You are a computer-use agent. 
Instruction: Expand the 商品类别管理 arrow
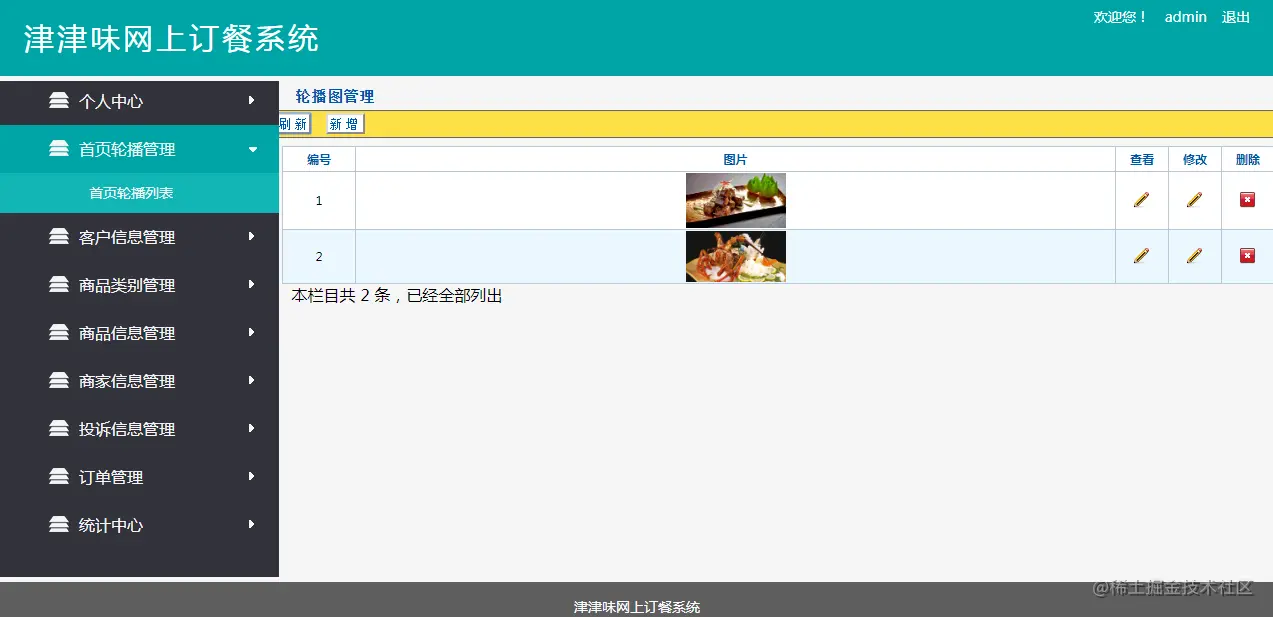coord(252,284)
